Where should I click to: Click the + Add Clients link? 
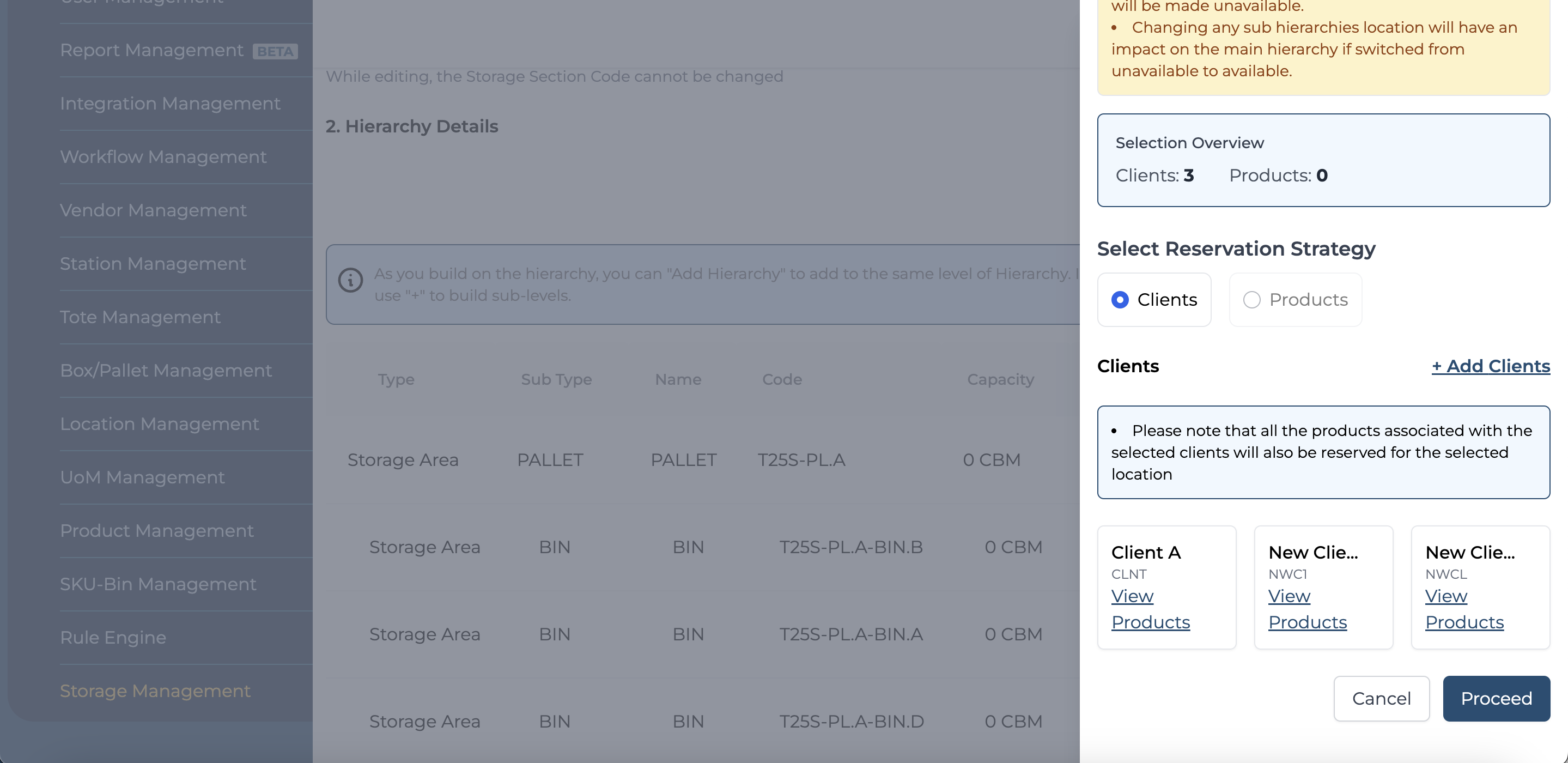point(1490,366)
